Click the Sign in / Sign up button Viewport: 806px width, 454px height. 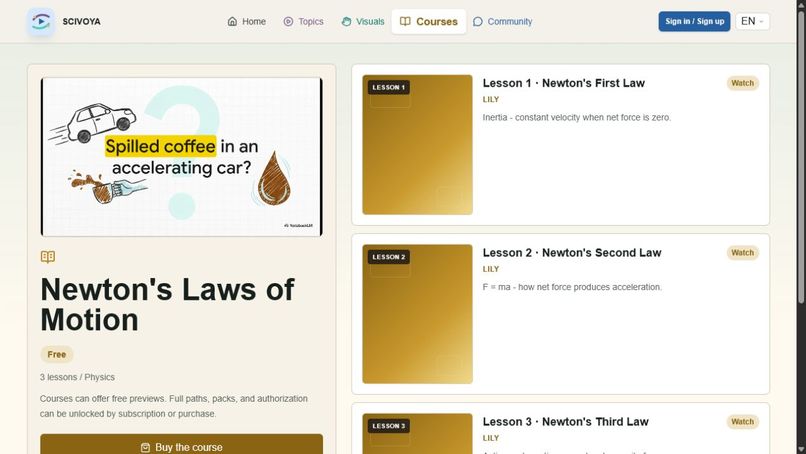click(x=694, y=22)
